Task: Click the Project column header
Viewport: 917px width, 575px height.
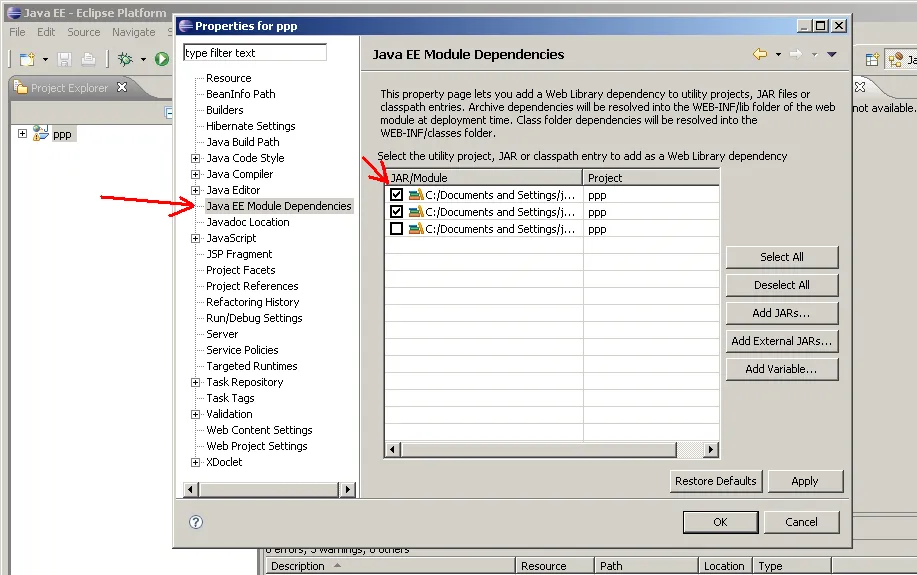Action: point(651,178)
